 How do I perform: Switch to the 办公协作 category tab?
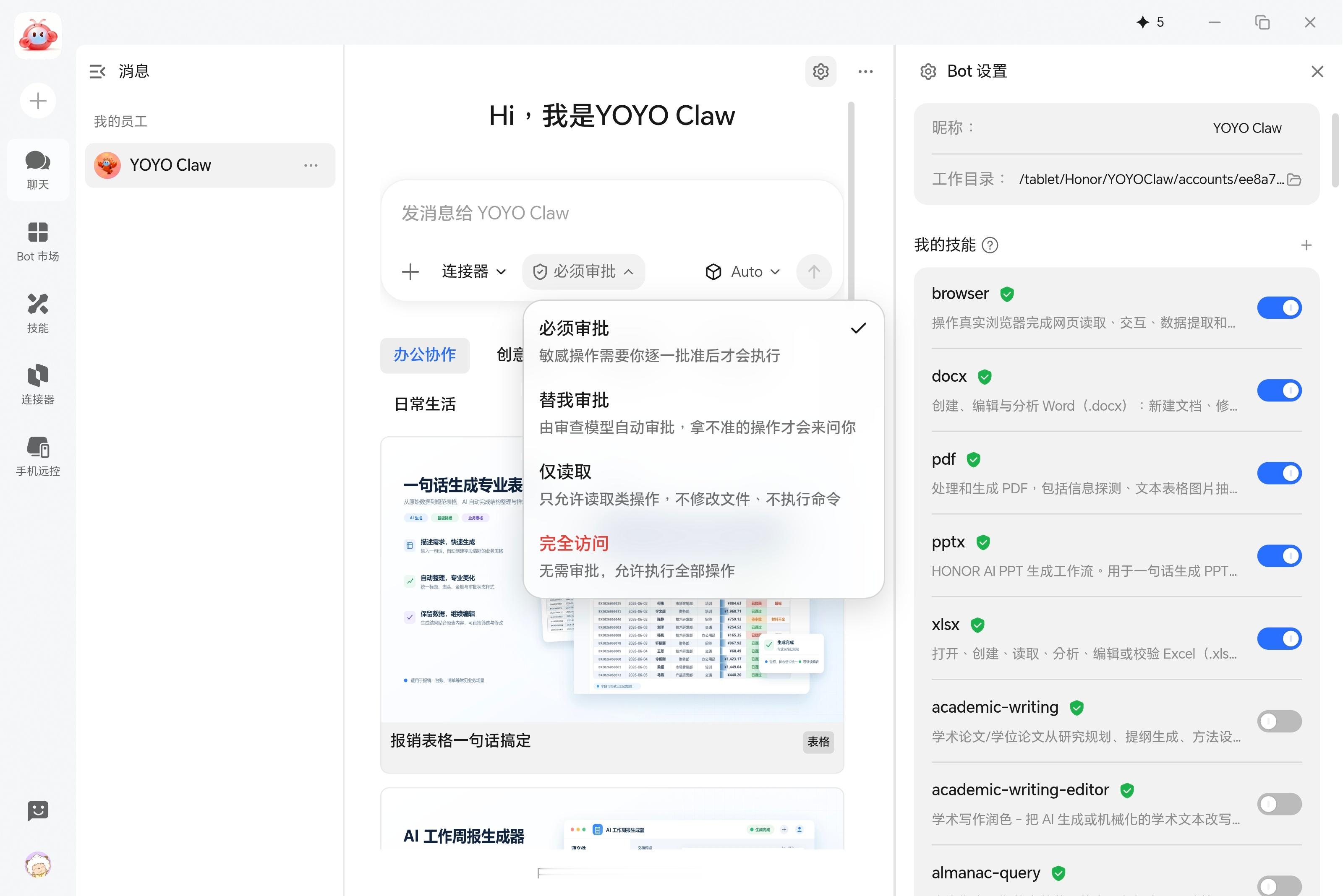[x=425, y=355]
